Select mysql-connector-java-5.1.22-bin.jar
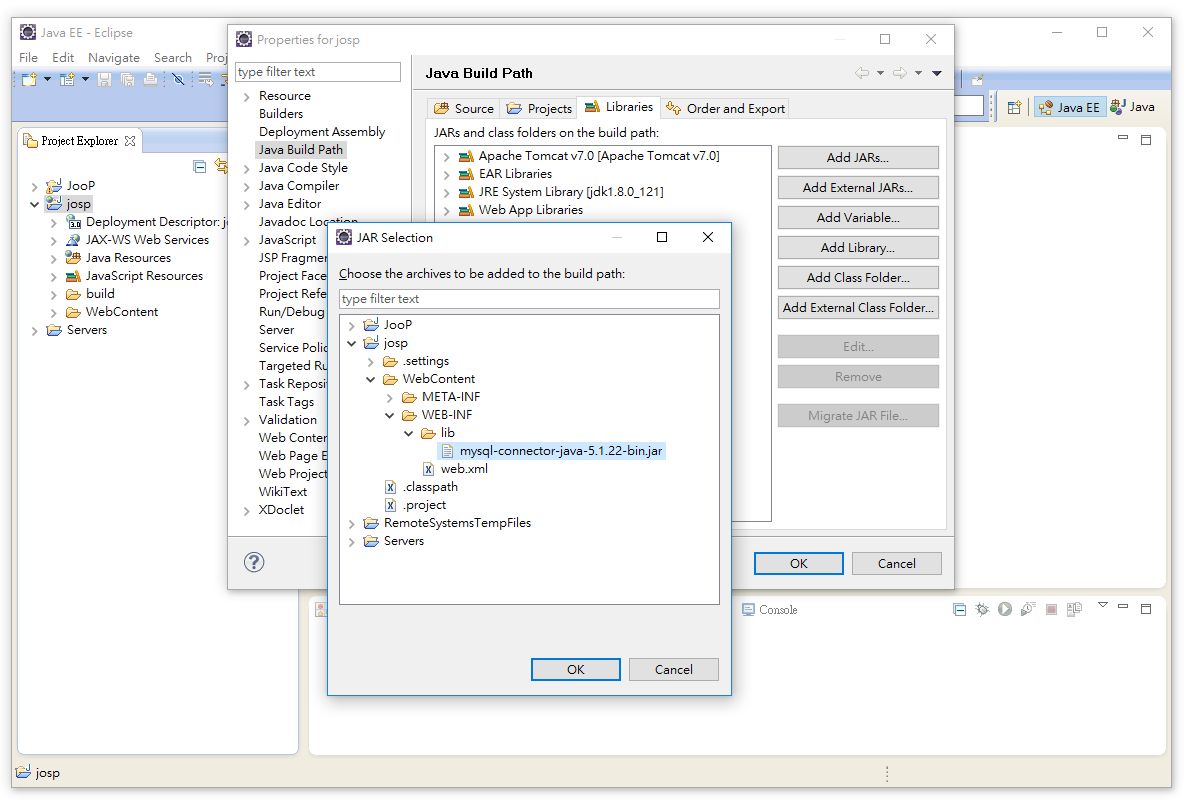 pos(553,452)
